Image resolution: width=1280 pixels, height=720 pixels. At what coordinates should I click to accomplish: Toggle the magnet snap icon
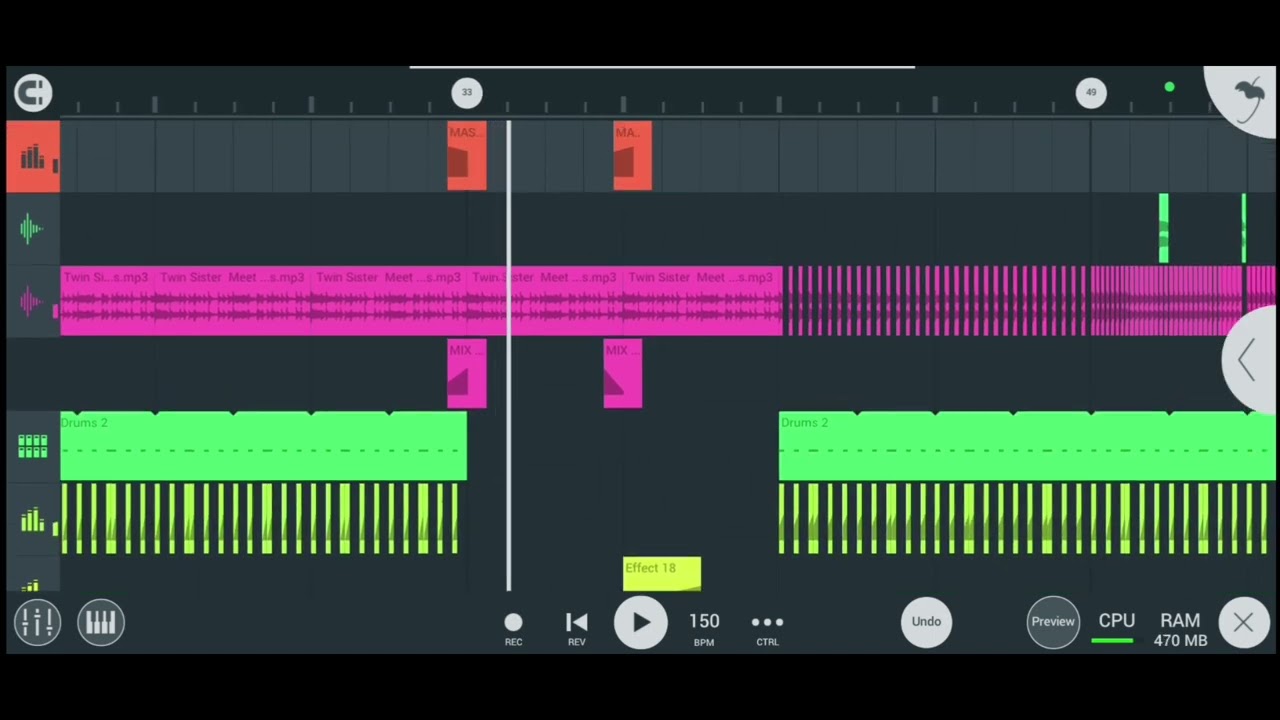pyautogui.click(x=33, y=93)
